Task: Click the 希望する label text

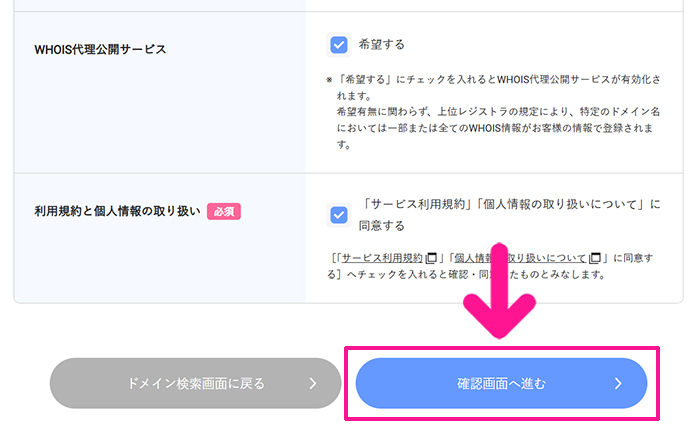Action: click(x=382, y=45)
